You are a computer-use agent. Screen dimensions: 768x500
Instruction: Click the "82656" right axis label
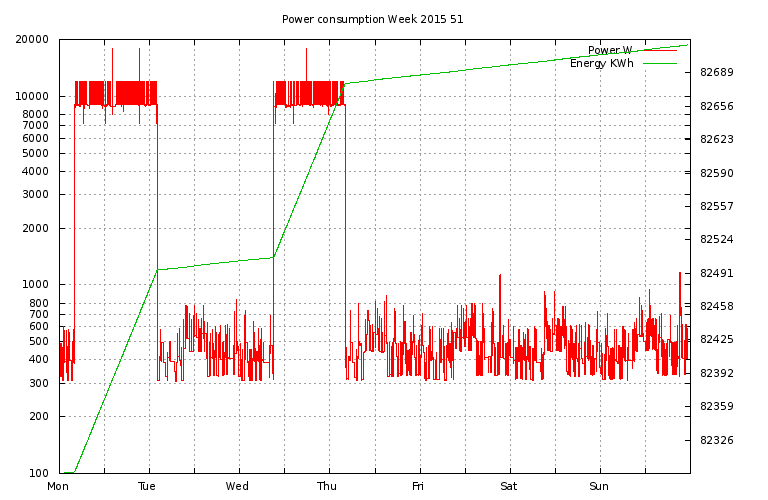(717, 106)
